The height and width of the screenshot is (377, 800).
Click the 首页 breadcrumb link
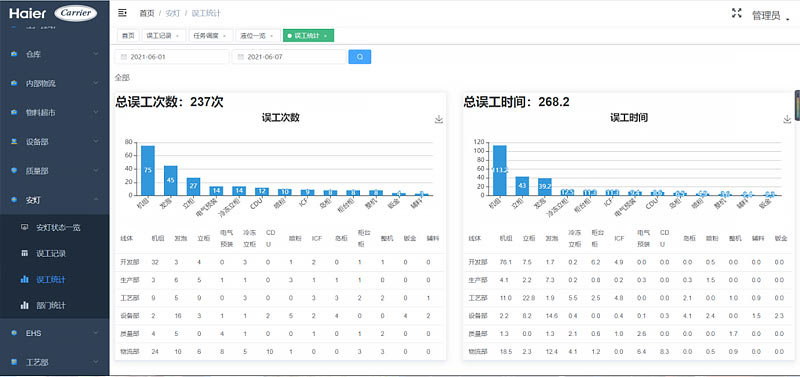pyautogui.click(x=146, y=13)
